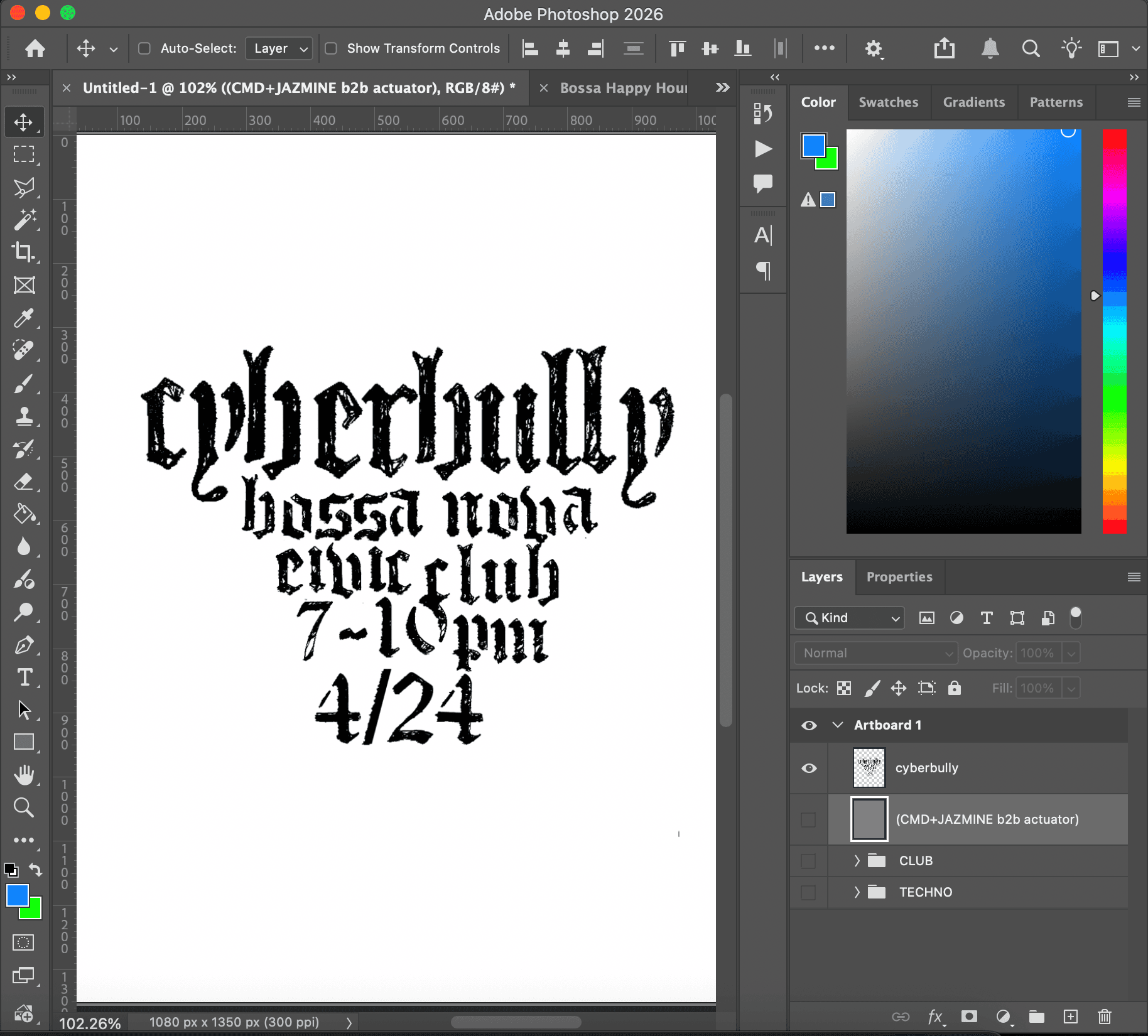Open the Color panel options menu
The width and height of the screenshot is (1148, 1036).
point(1134,102)
